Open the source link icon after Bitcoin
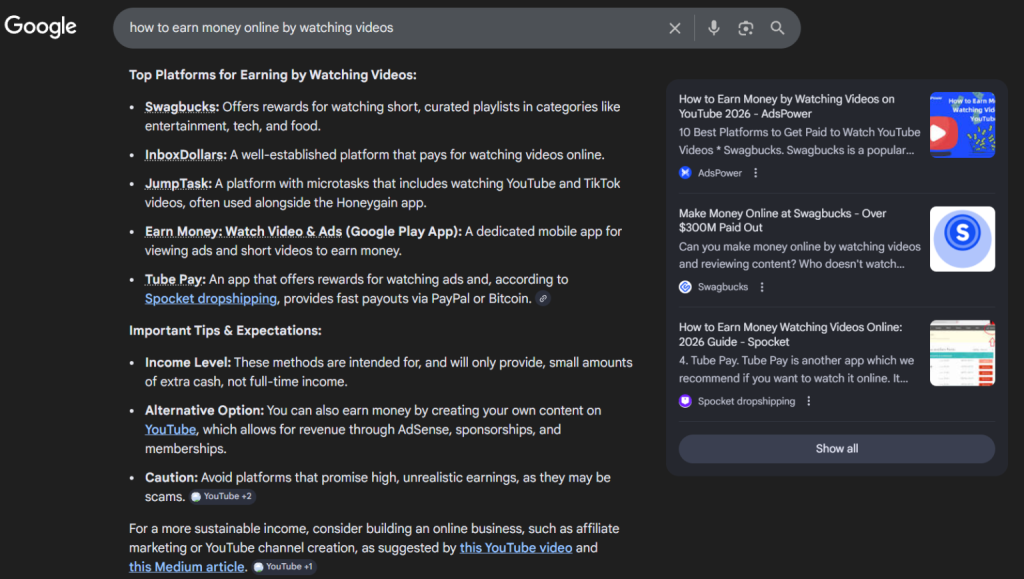Image resolution: width=1024 pixels, height=579 pixels. point(543,298)
